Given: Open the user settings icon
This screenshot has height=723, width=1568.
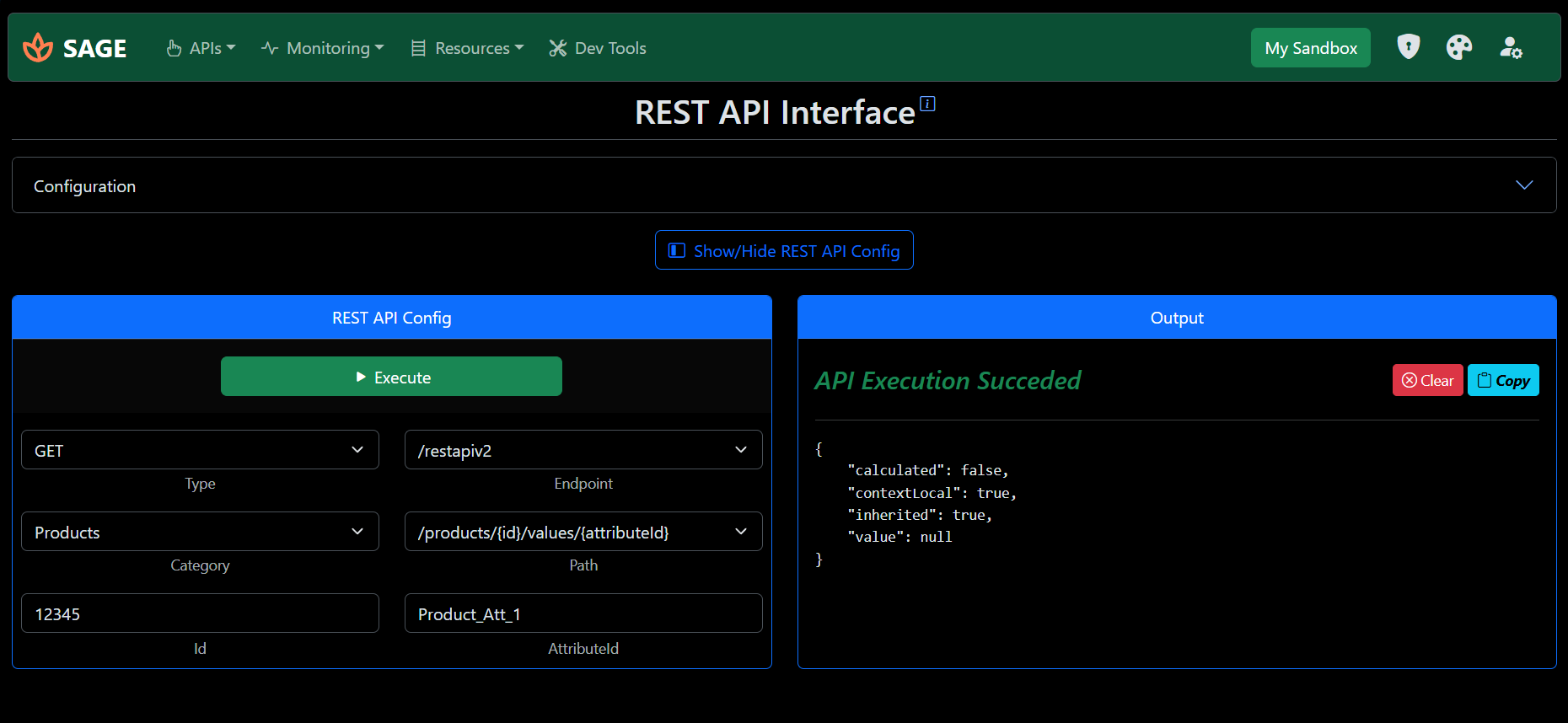Looking at the screenshot, I should point(1511,47).
